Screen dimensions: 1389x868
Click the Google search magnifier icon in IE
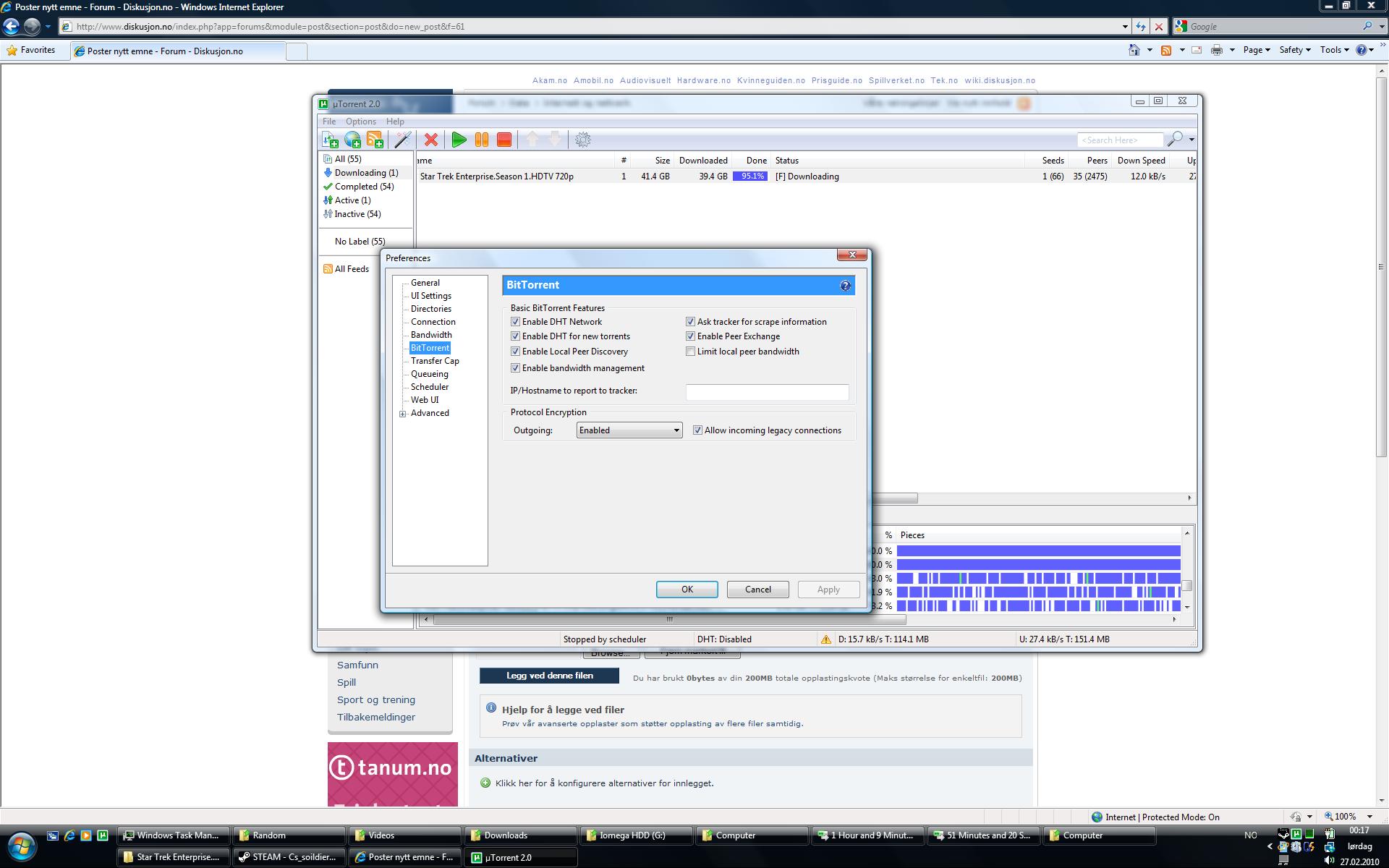tap(1367, 26)
